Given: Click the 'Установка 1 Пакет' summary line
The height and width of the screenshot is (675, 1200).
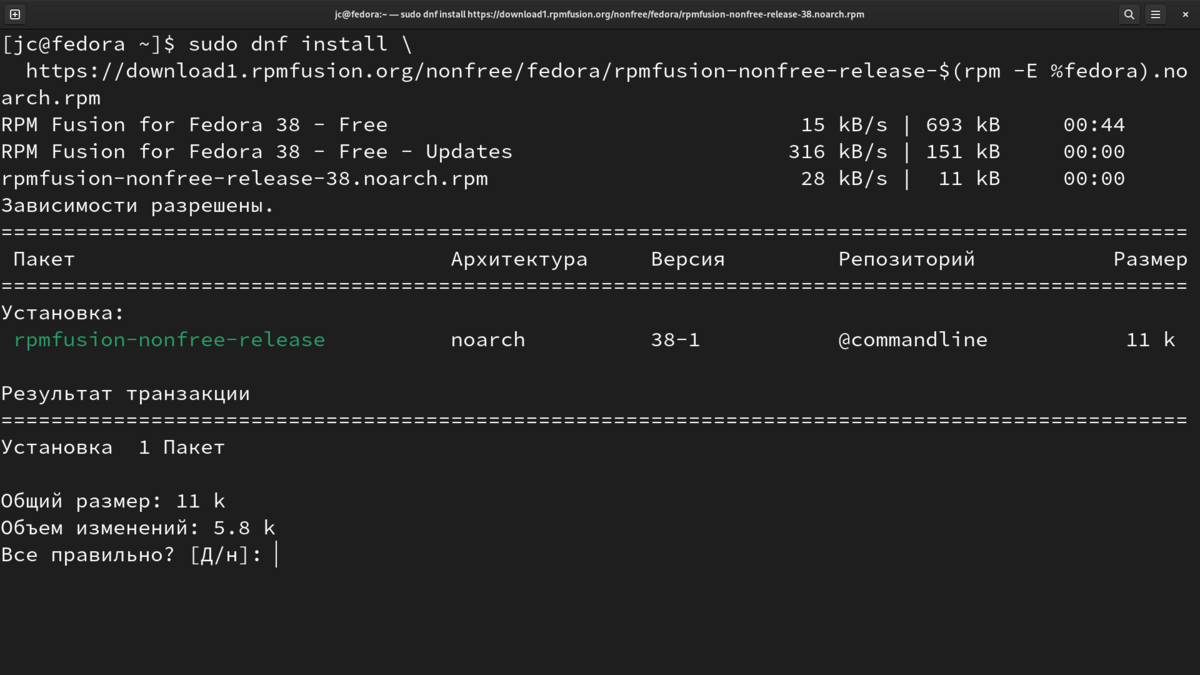Looking at the screenshot, I should pyautogui.click(x=113, y=448).
